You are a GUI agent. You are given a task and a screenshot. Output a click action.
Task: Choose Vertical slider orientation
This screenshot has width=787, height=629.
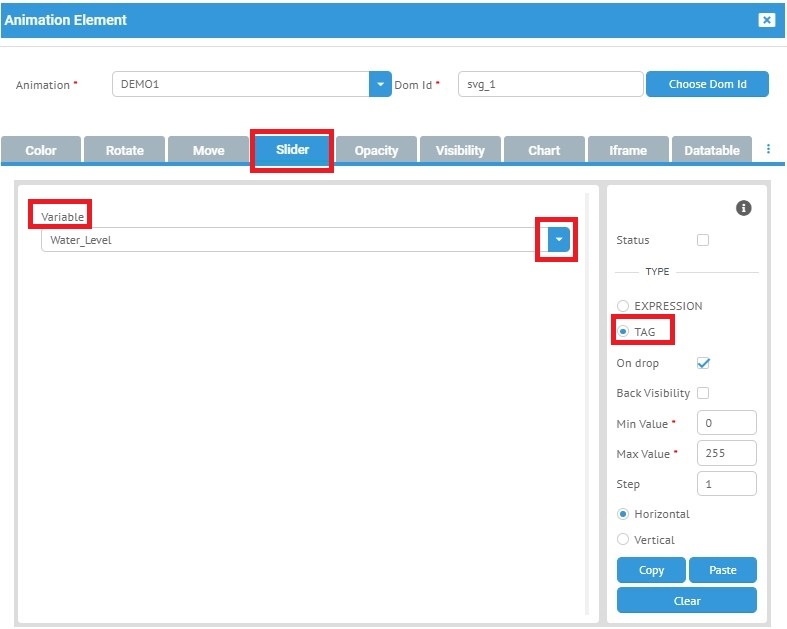(624, 540)
